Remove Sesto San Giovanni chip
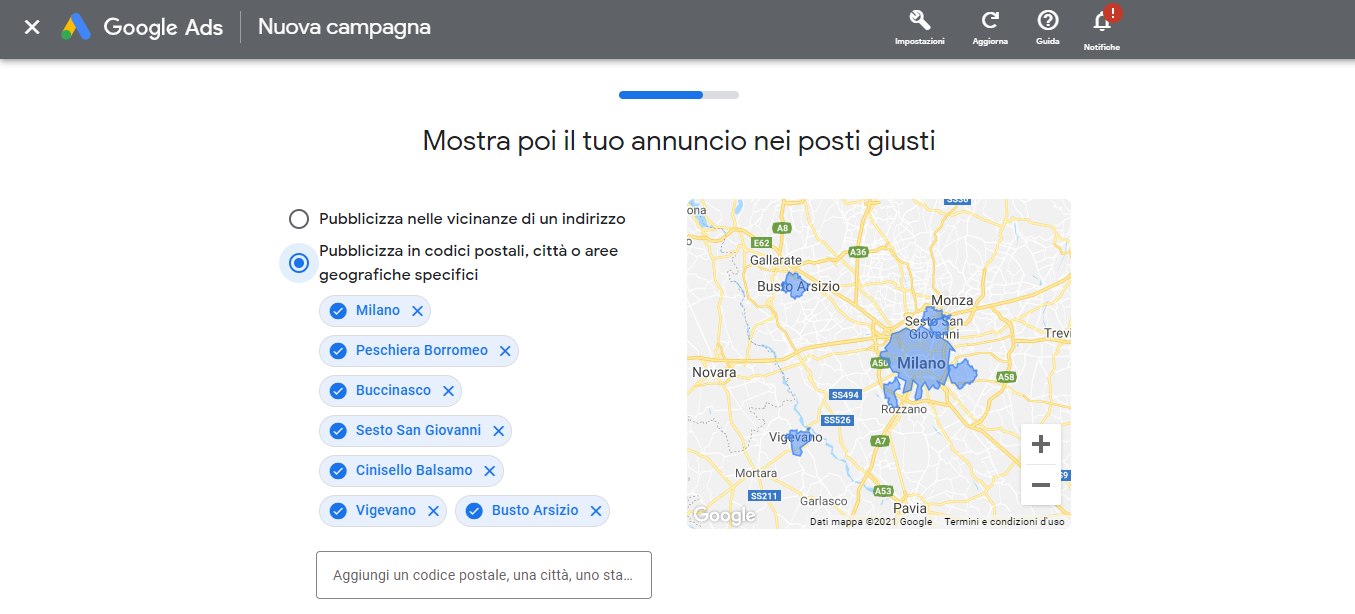The height and width of the screenshot is (614, 1355). (498, 431)
